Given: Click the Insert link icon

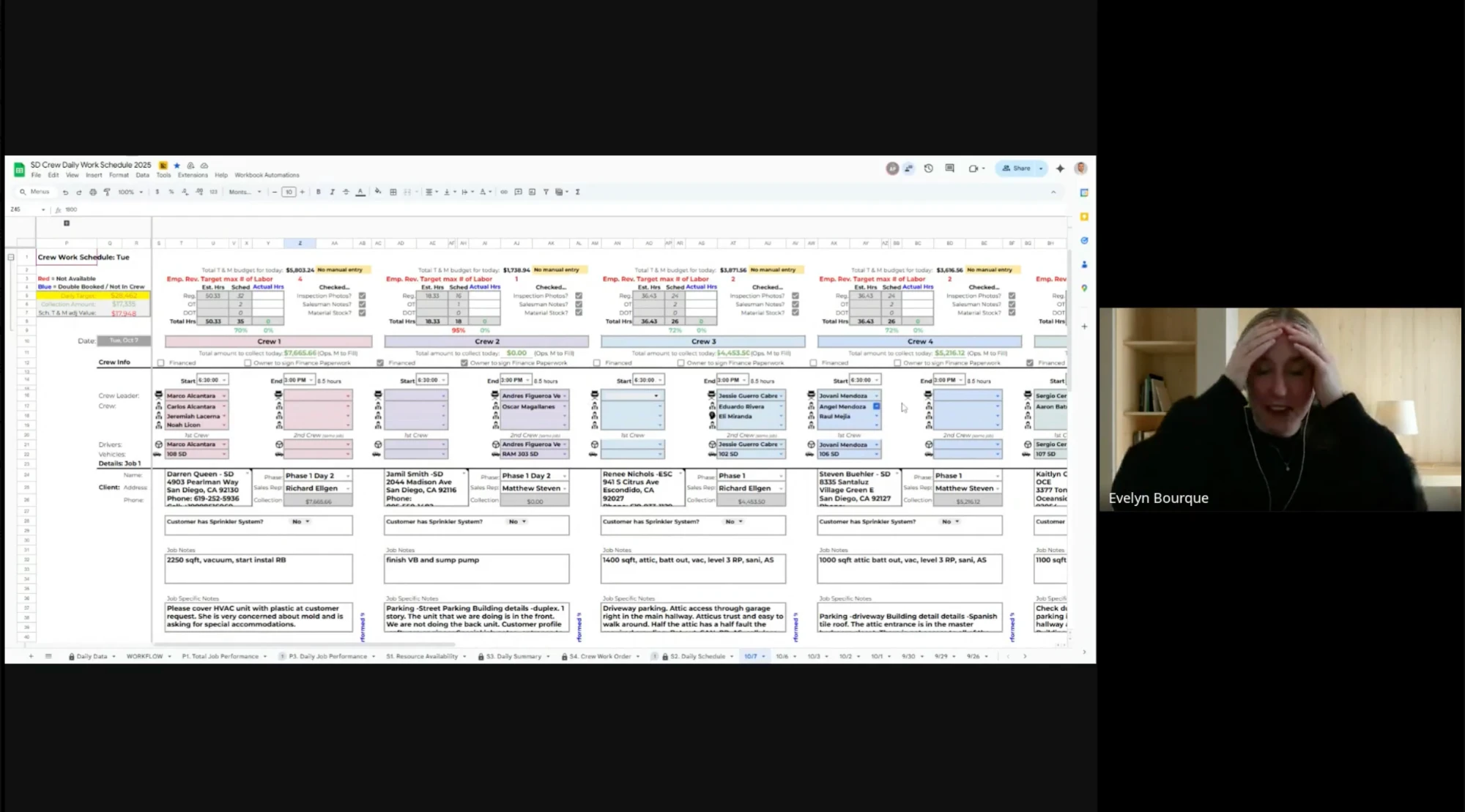Looking at the screenshot, I should point(504,192).
